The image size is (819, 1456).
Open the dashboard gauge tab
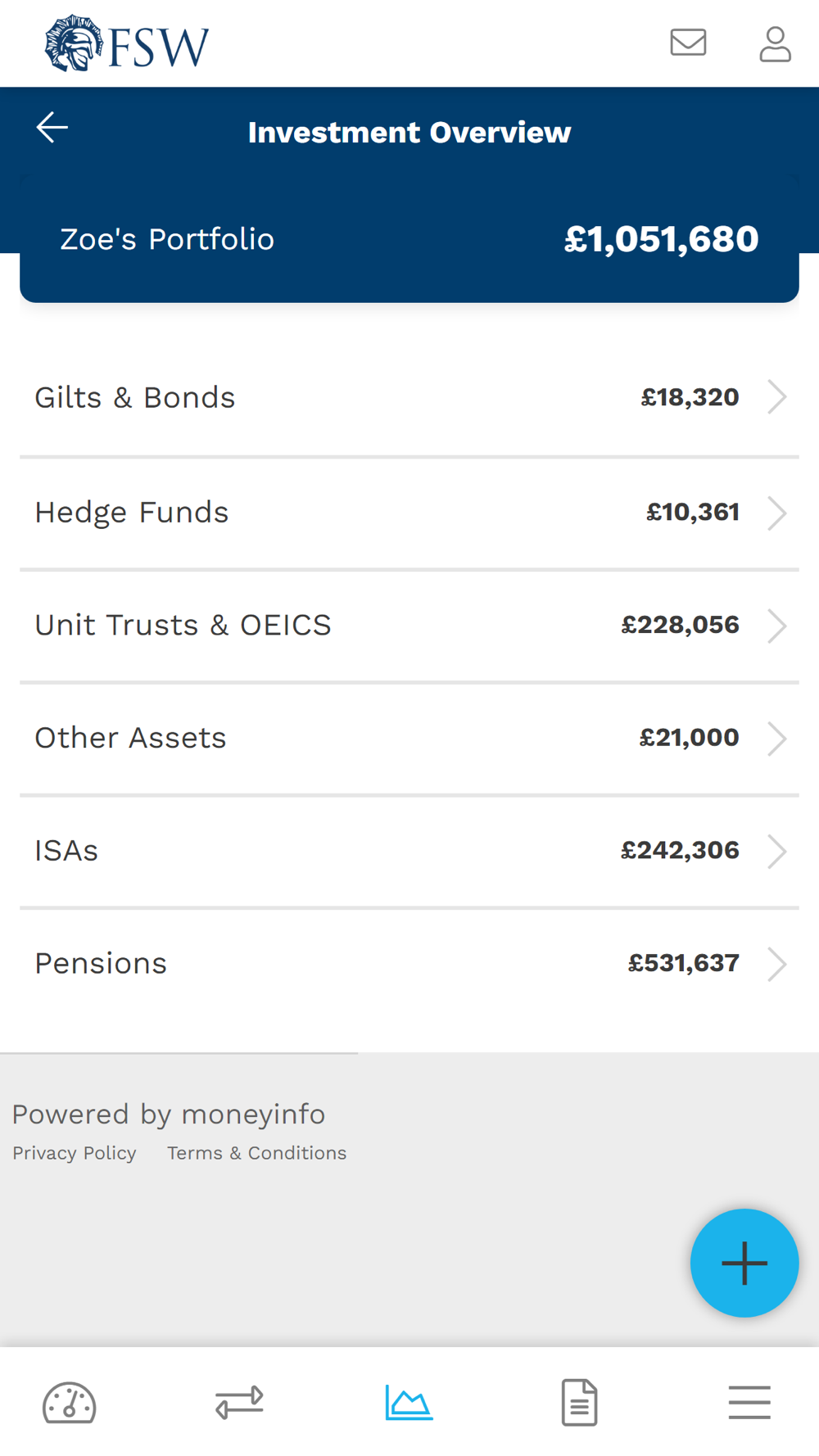70,1403
